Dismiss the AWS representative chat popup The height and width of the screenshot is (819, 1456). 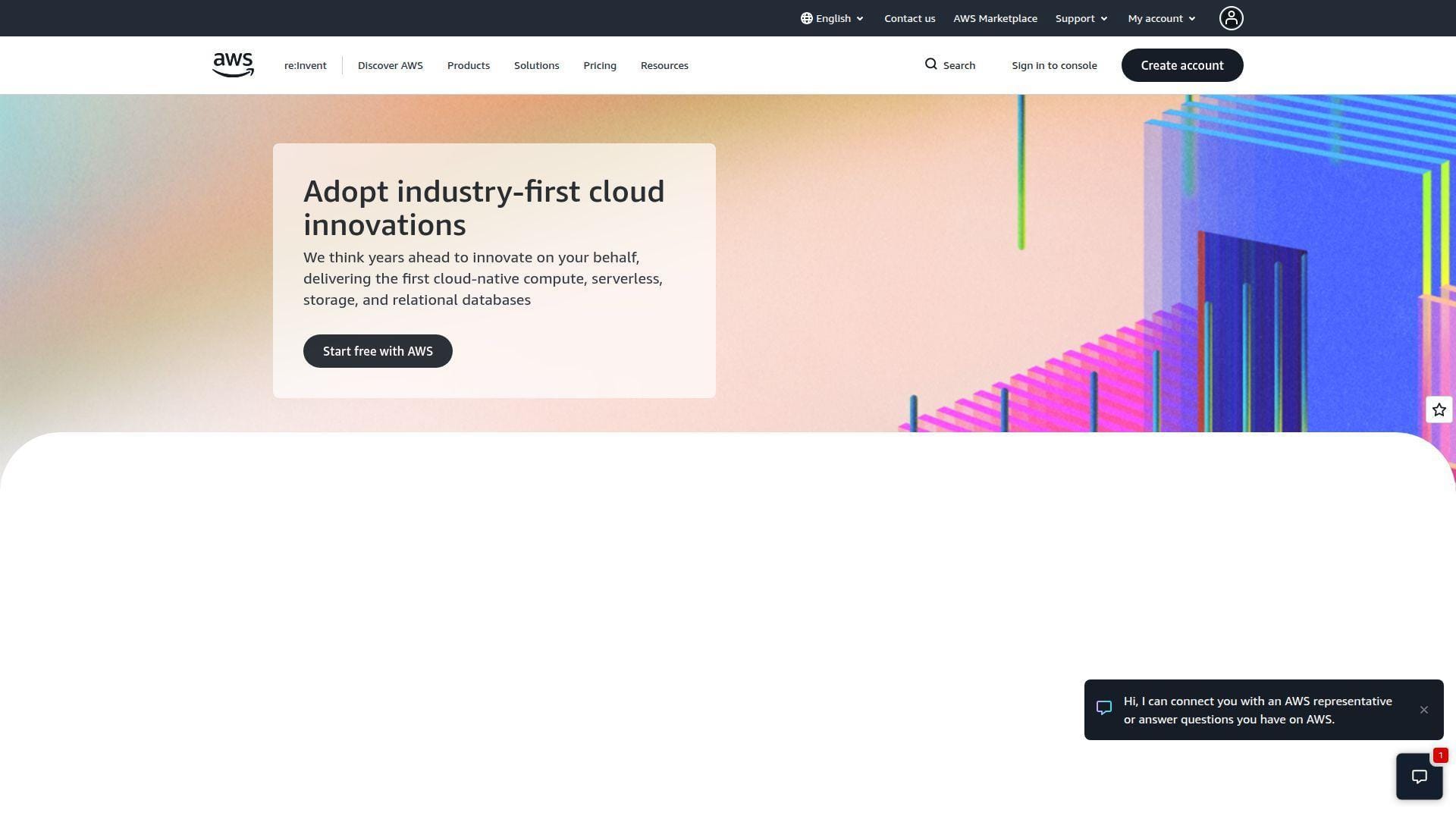point(1423,710)
